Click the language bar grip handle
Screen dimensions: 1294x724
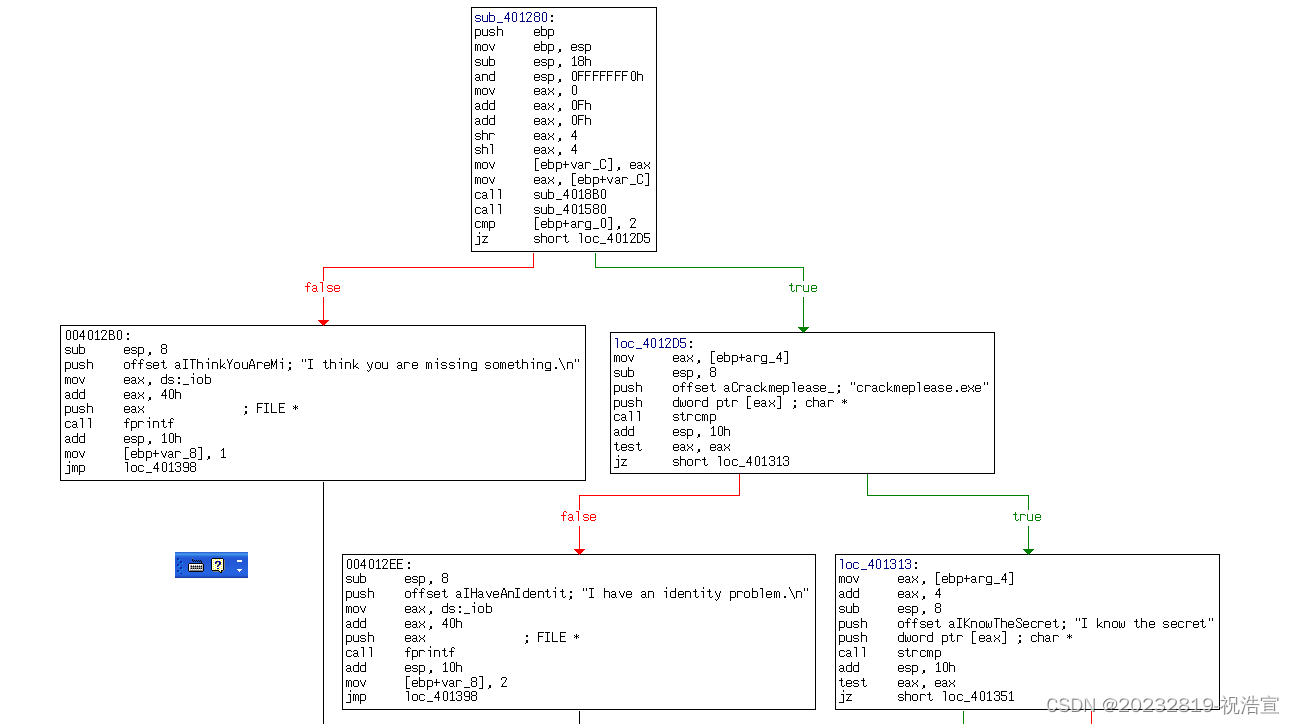(x=180, y=565)
